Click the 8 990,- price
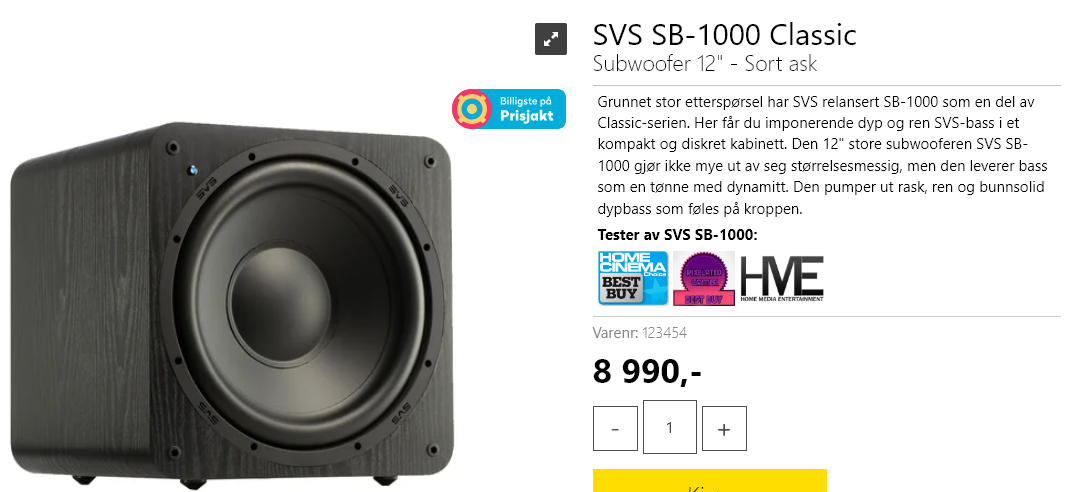The image size is (1065, 492). tap(647, 371)
